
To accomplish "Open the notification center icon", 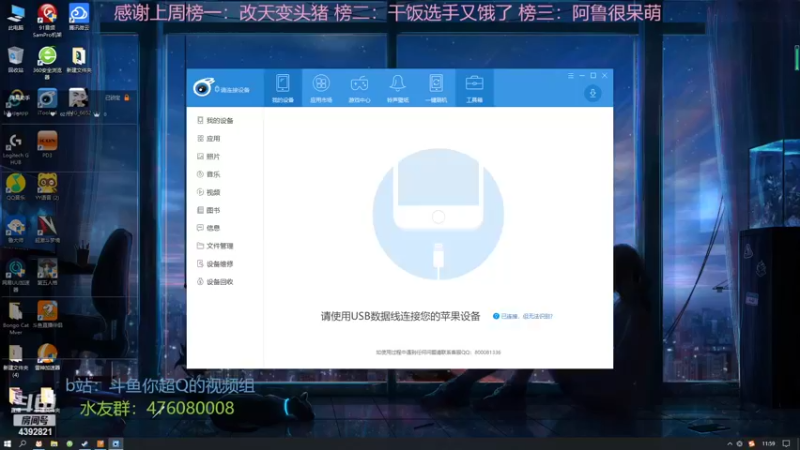I will [787, 444].
